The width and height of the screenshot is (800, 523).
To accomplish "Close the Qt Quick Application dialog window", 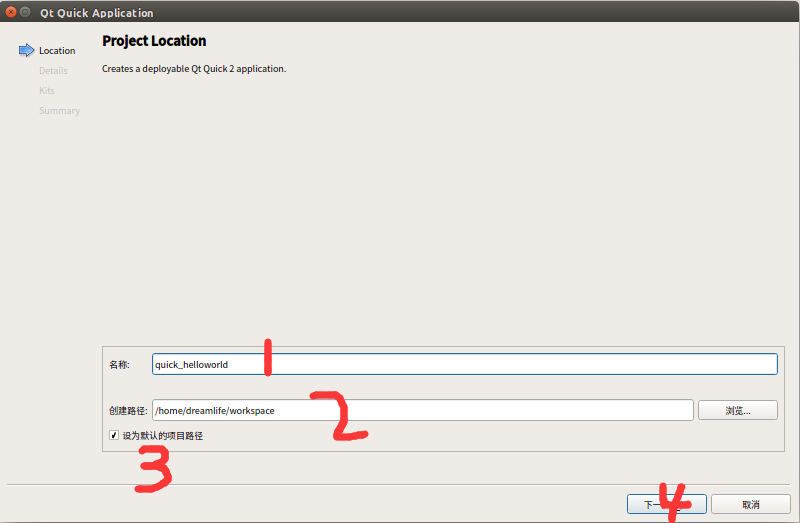I will click(x=11, y=12).
